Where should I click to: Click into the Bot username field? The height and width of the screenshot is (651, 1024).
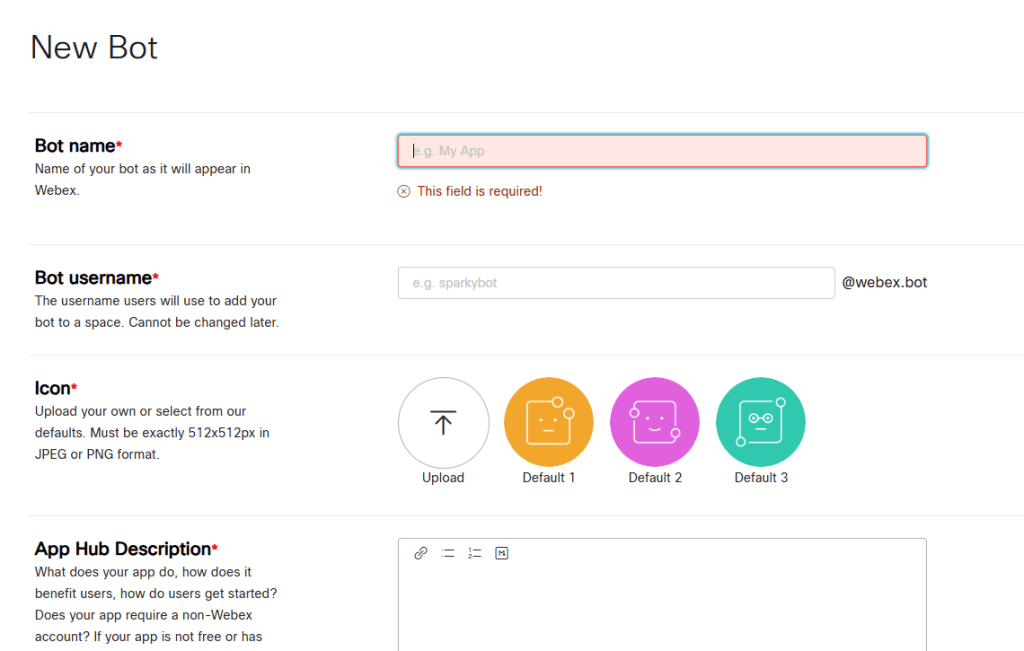pos(616,283)
